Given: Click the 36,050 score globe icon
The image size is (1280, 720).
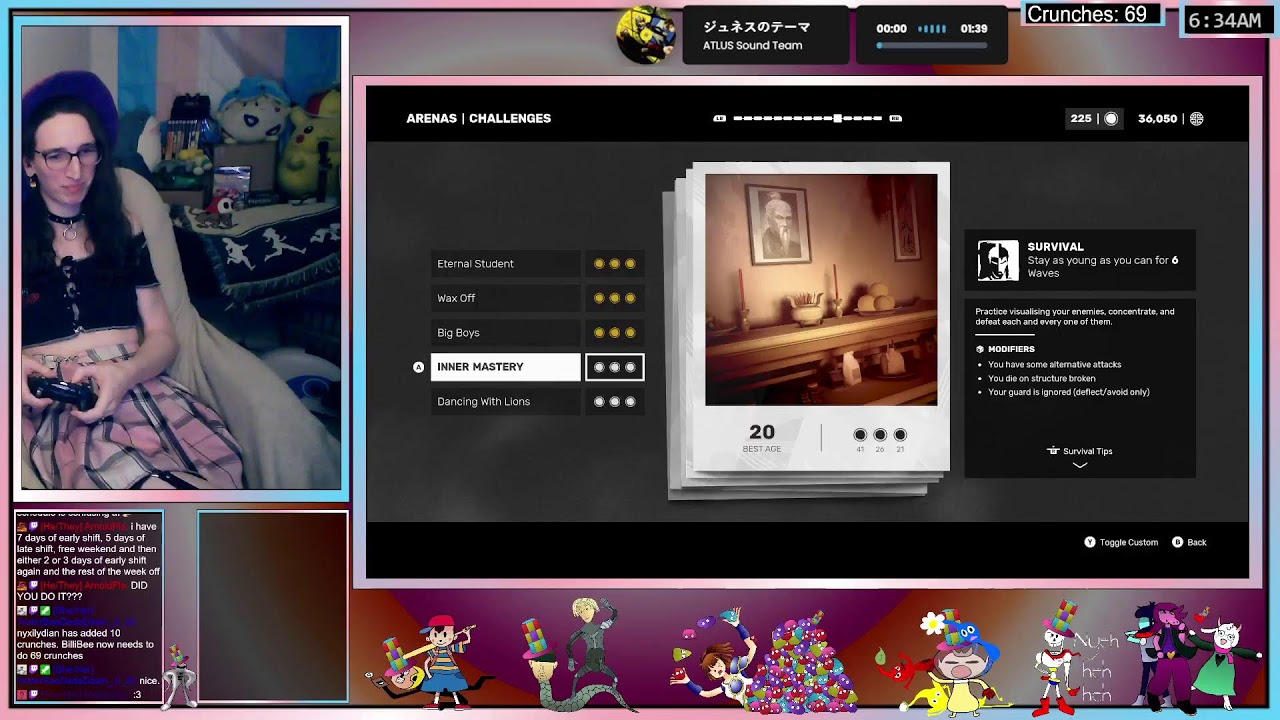Looking at the screenshot, I should [1196, 118].
